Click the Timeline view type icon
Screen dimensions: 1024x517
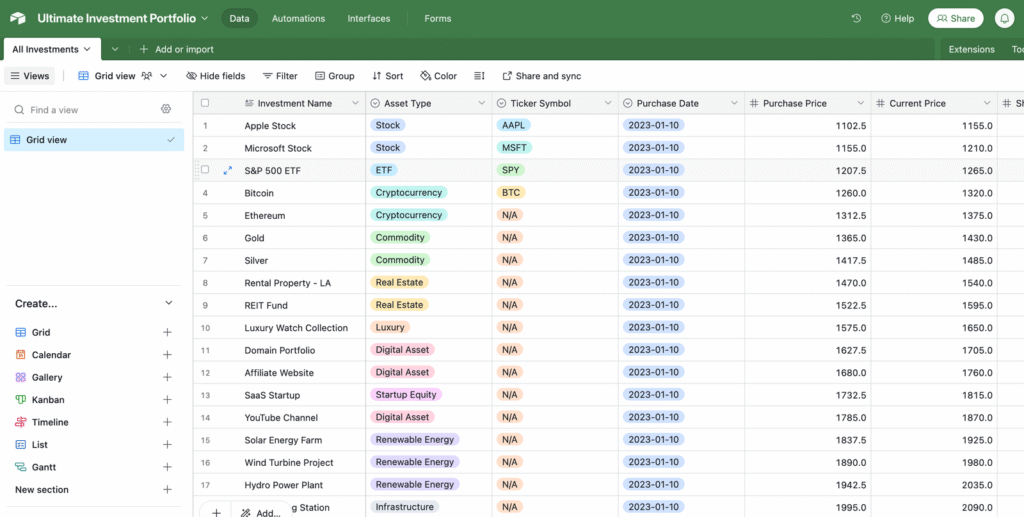click(20, 422)
